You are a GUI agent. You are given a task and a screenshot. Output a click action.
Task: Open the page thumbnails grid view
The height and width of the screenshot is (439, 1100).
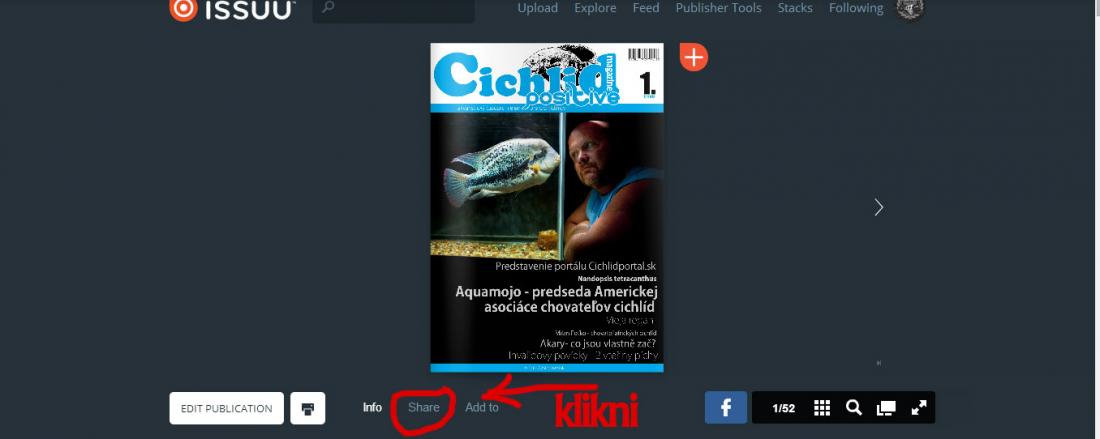pos(822,408)
